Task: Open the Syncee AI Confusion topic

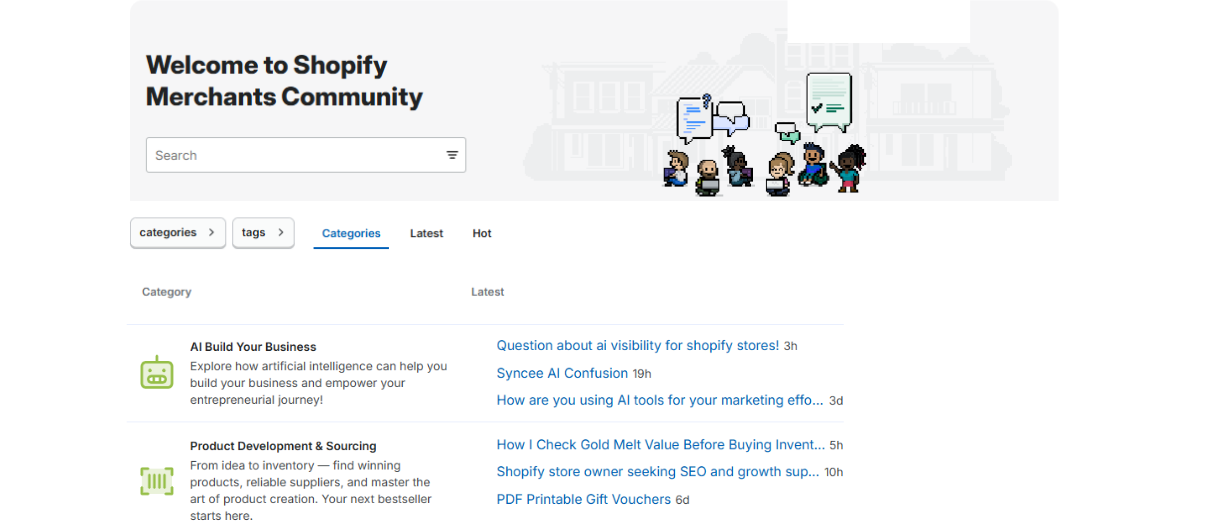Action: tap(562, 373)
